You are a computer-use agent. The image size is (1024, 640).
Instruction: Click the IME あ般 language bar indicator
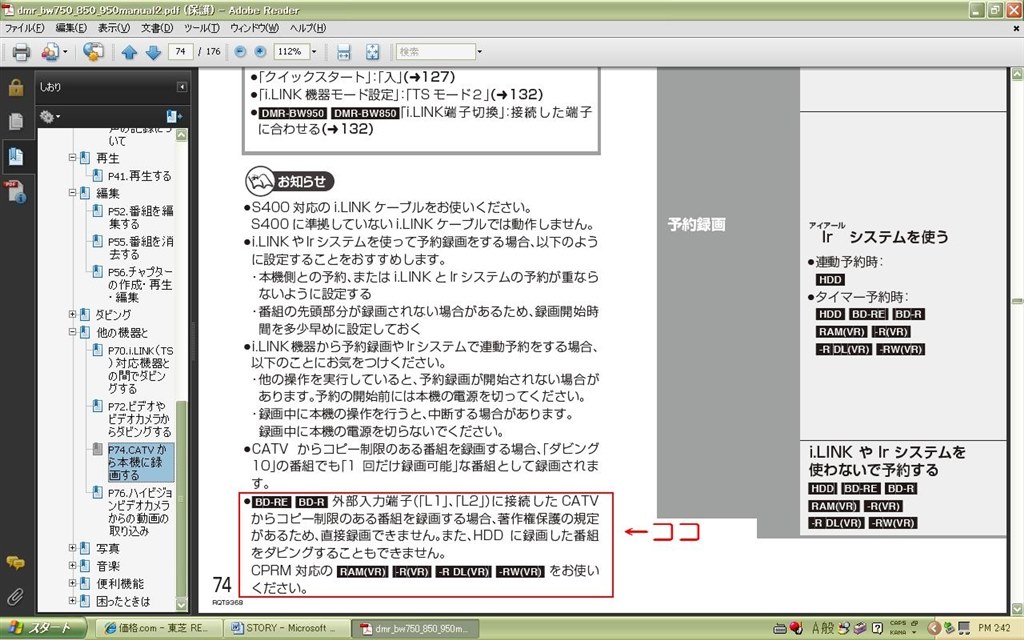pyautogui.click(x=823, y=628)
